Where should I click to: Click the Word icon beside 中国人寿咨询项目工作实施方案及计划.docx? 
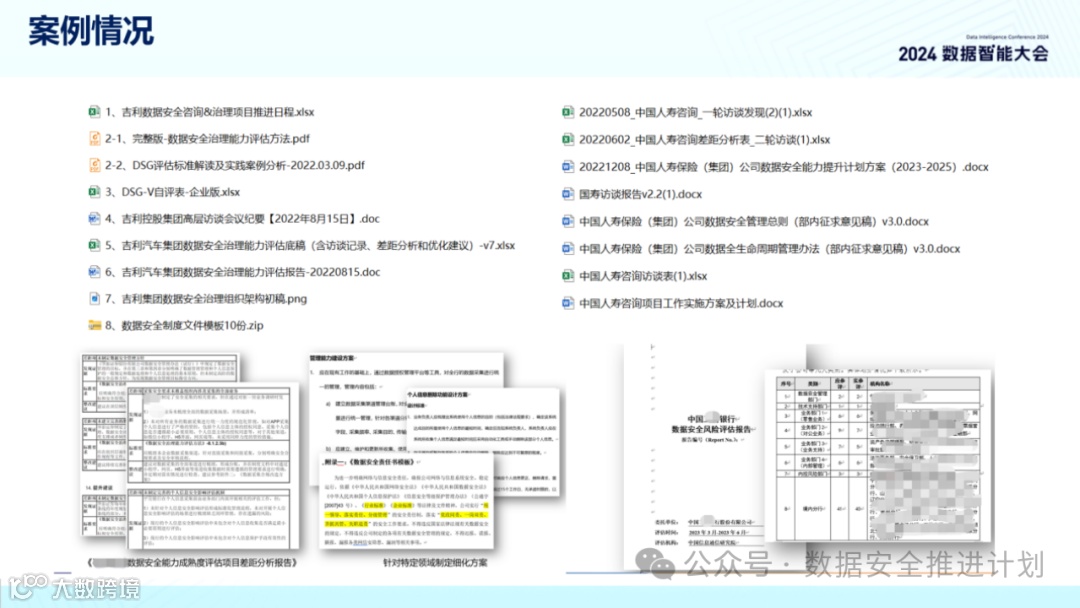tap(568, 303)
